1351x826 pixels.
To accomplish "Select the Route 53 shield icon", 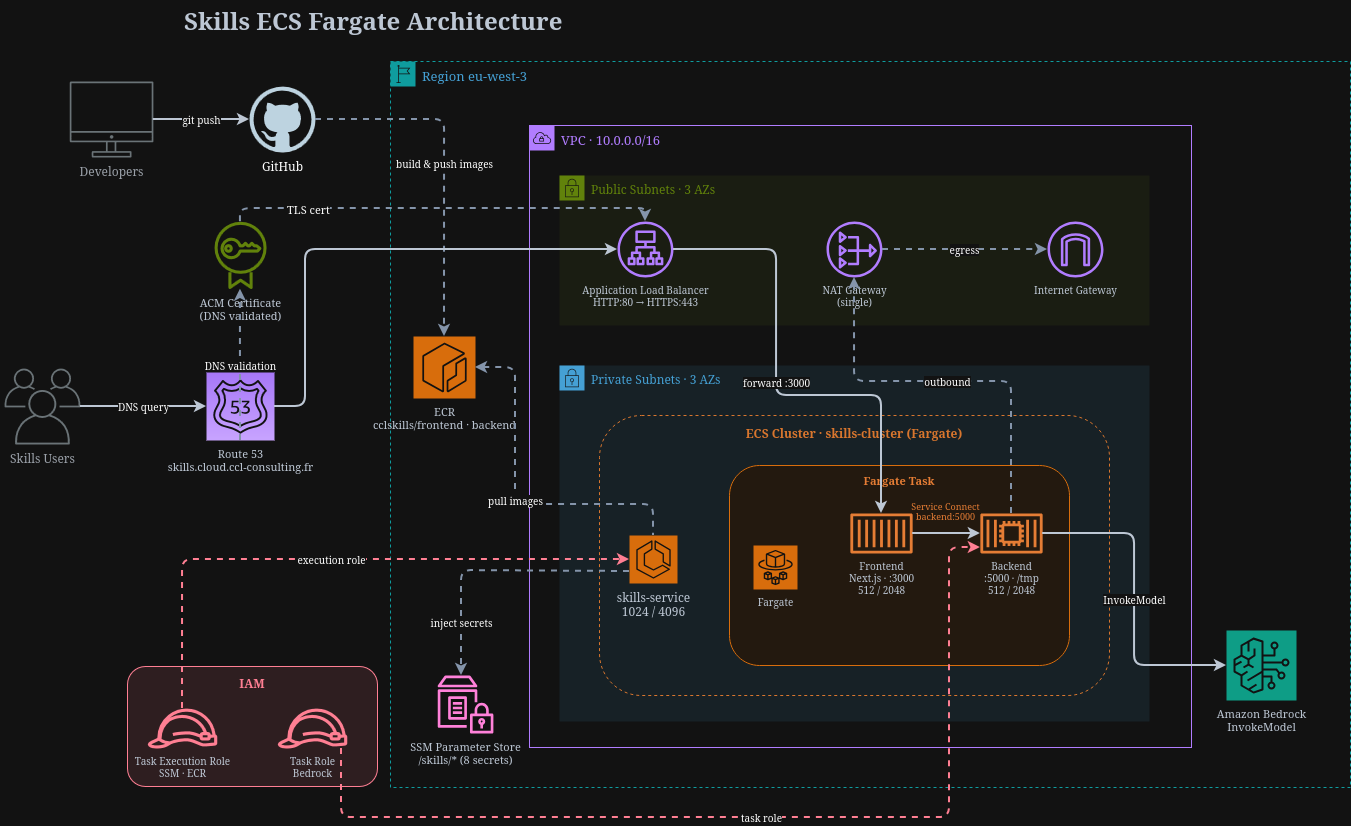I will pyautogui.click(x=240, y=407).
